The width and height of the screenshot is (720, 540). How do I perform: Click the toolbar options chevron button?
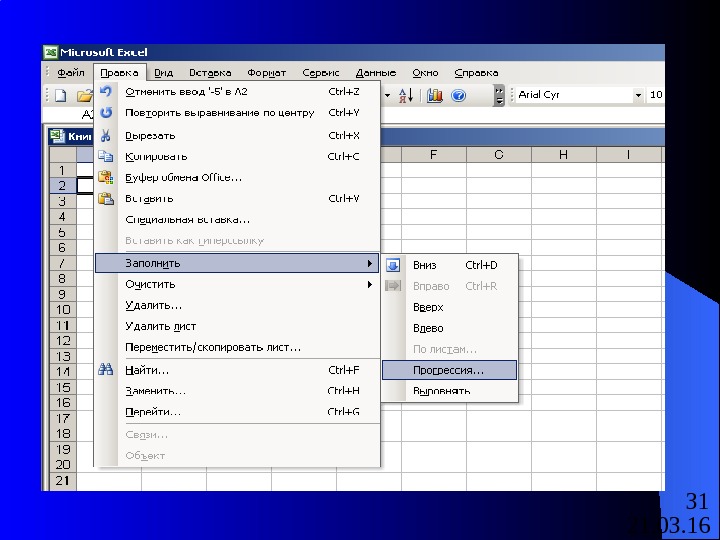coord(499,95)
